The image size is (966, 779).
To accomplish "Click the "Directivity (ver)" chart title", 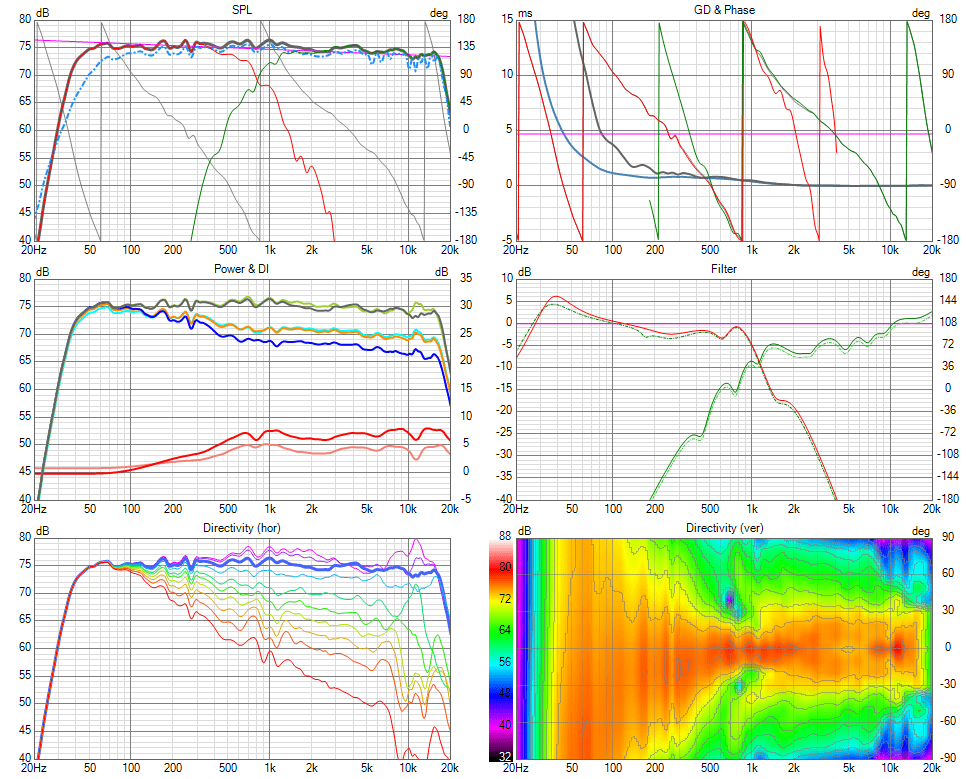I will [x=724, y=528].
